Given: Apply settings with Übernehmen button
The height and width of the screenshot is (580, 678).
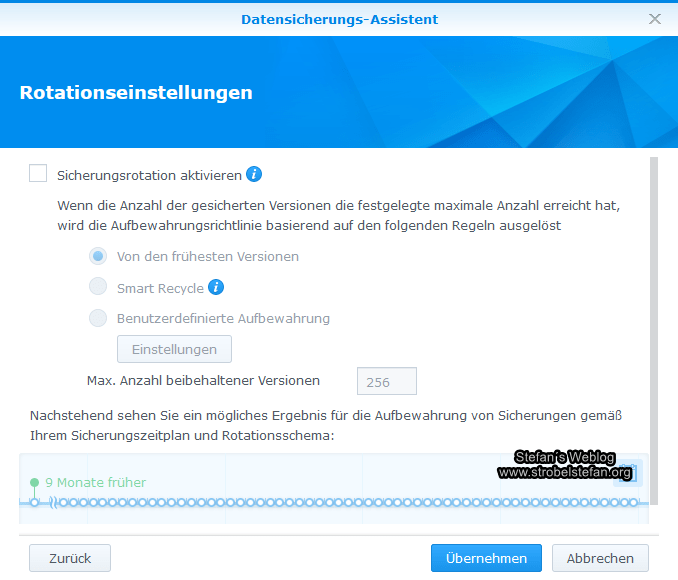Looking at the screenshot, I should coord(486,558).
